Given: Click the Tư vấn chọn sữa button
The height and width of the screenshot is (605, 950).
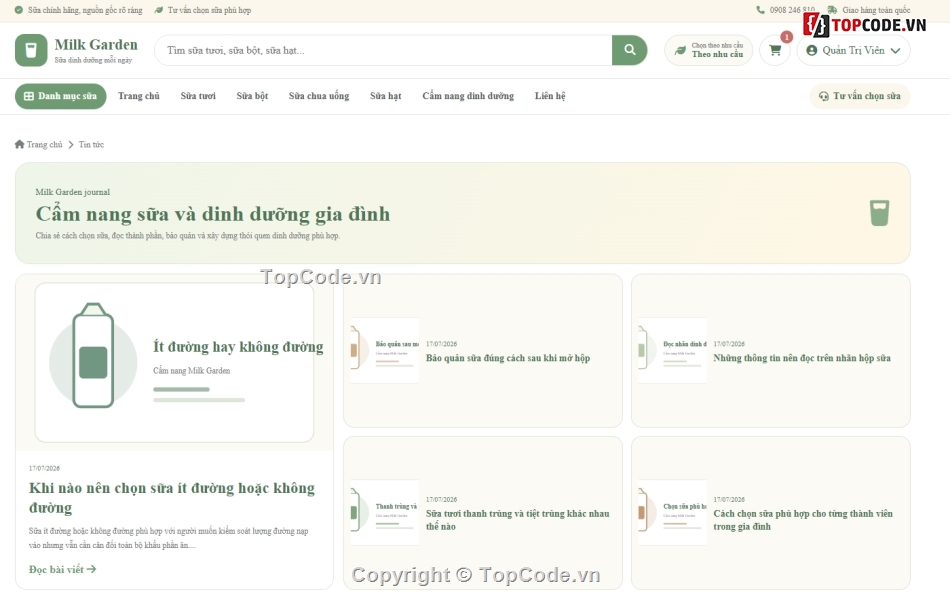Looking at the screenshot, I should click(860, 96).
